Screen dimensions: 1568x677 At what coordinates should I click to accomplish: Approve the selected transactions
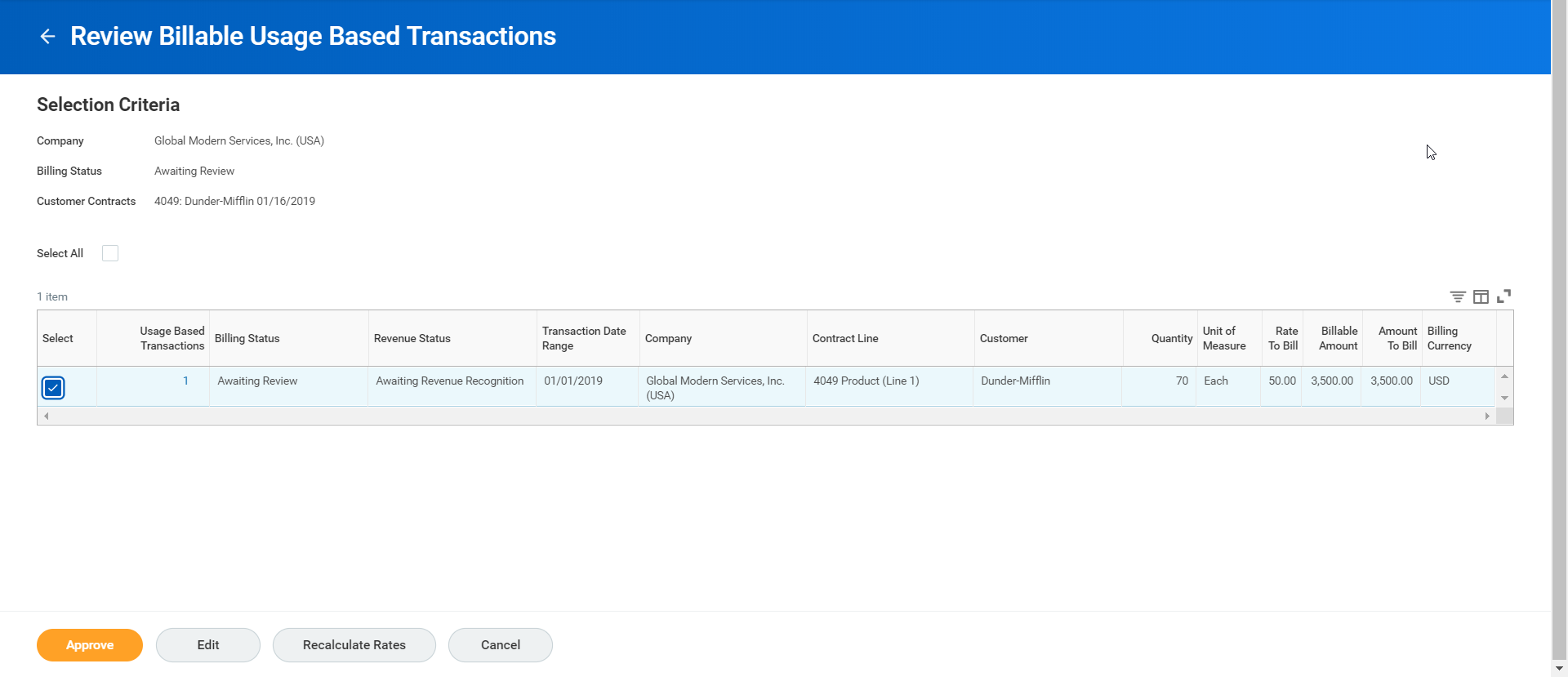coord(90,645)
